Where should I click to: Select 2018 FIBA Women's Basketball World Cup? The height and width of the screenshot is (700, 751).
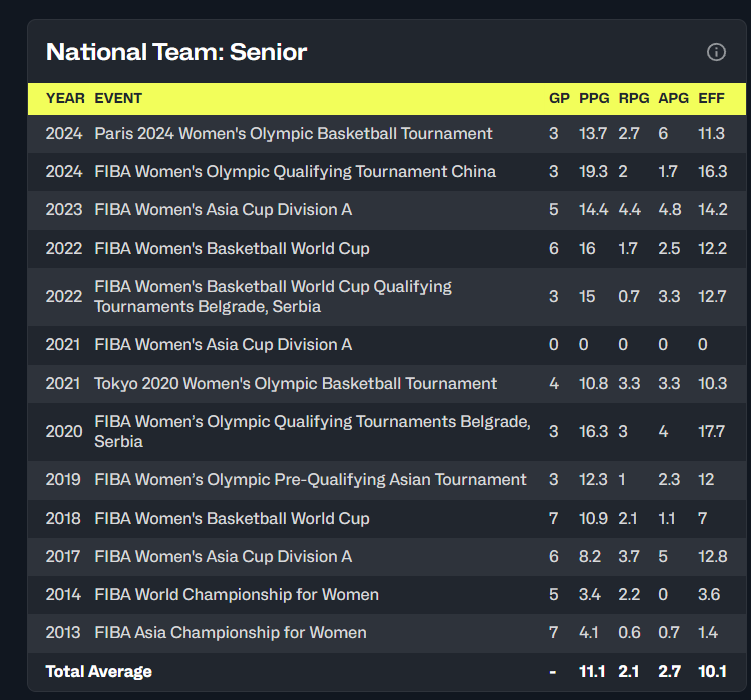231,518
